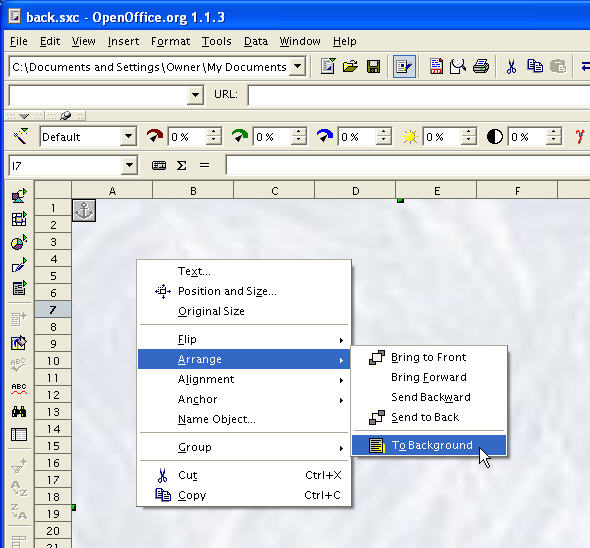Viewport: 590px width, 548px height.
Task: Open the View menu
Action: pyautogui.click(x=84, y=41)
